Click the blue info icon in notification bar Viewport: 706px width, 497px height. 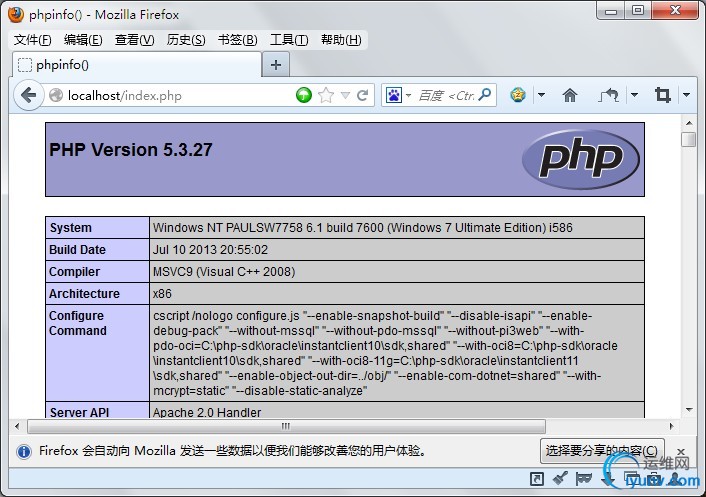coord(24,451)
